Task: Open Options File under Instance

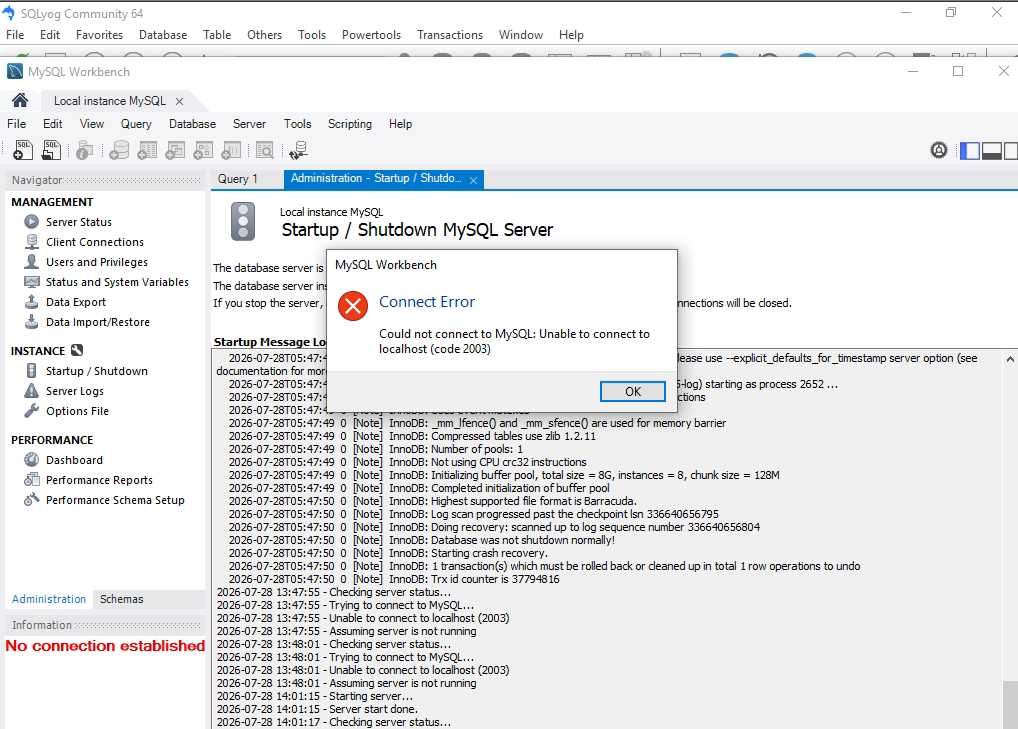Action: [x=77, y=412]
